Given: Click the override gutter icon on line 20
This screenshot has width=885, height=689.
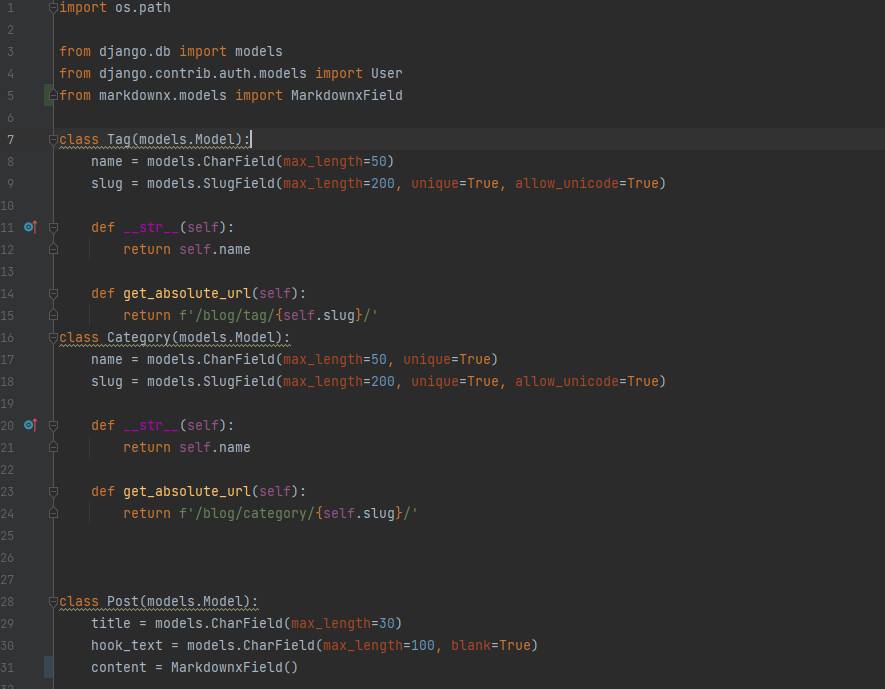Looking at the screenshot, I should pyautogui.click(x=30, y=425).
